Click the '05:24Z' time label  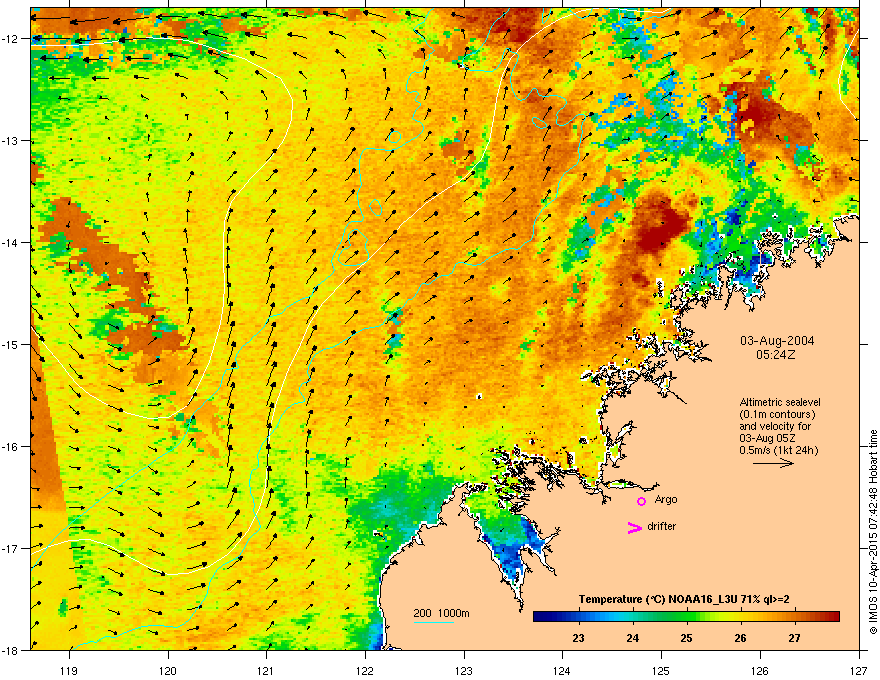[x=776, y=355]
